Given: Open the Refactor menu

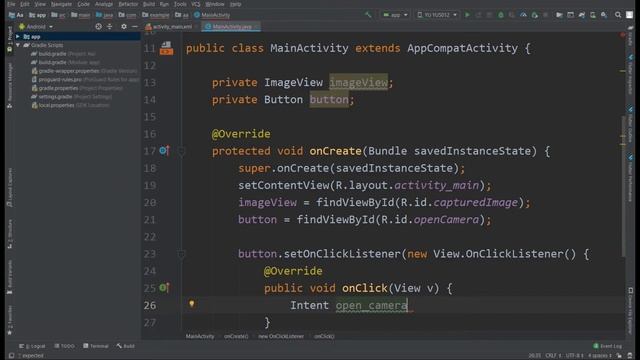Looking at the screenshot, I should 128,4.
